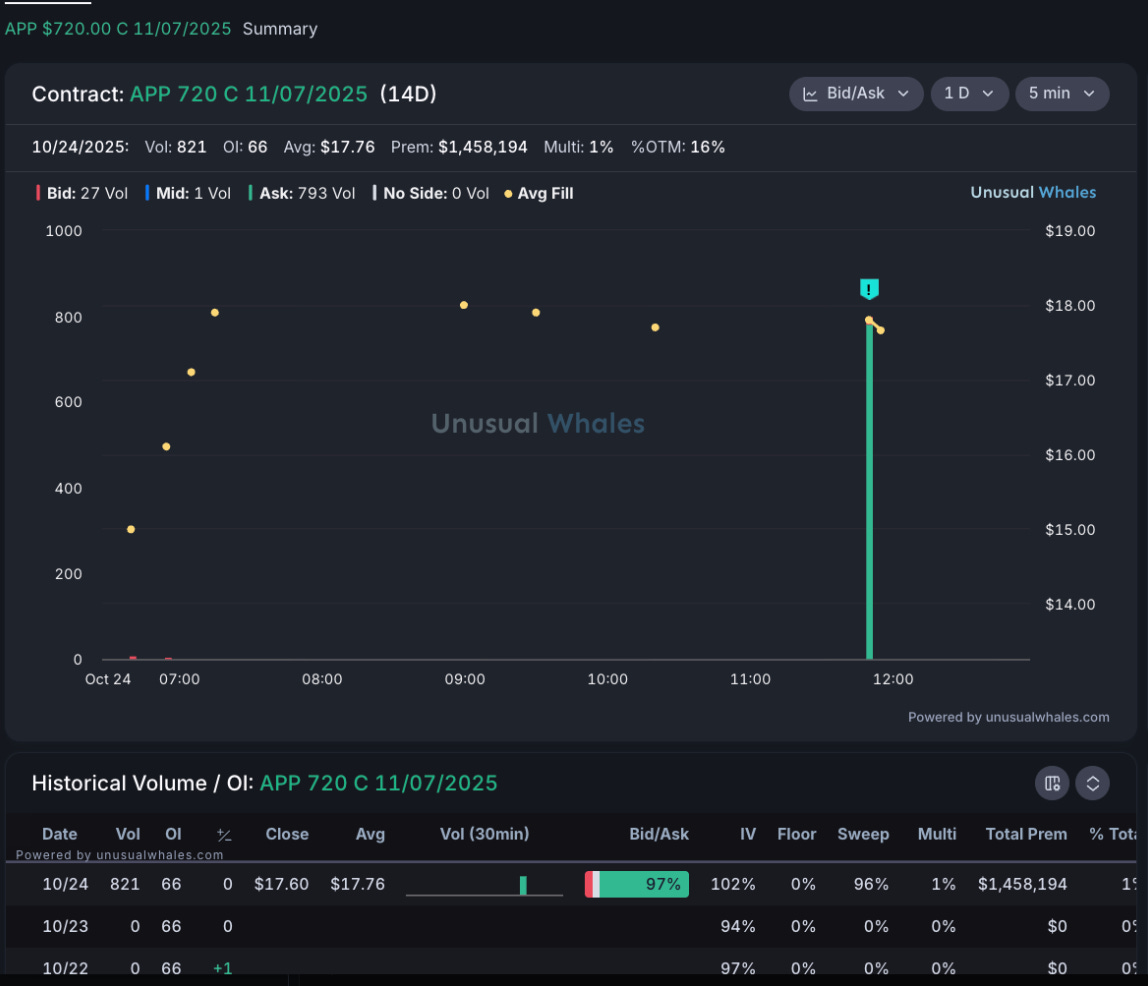Open the Bid/Ask chart type dropdown
Viewport: 1148px width, 986px height.
(855, 94)
